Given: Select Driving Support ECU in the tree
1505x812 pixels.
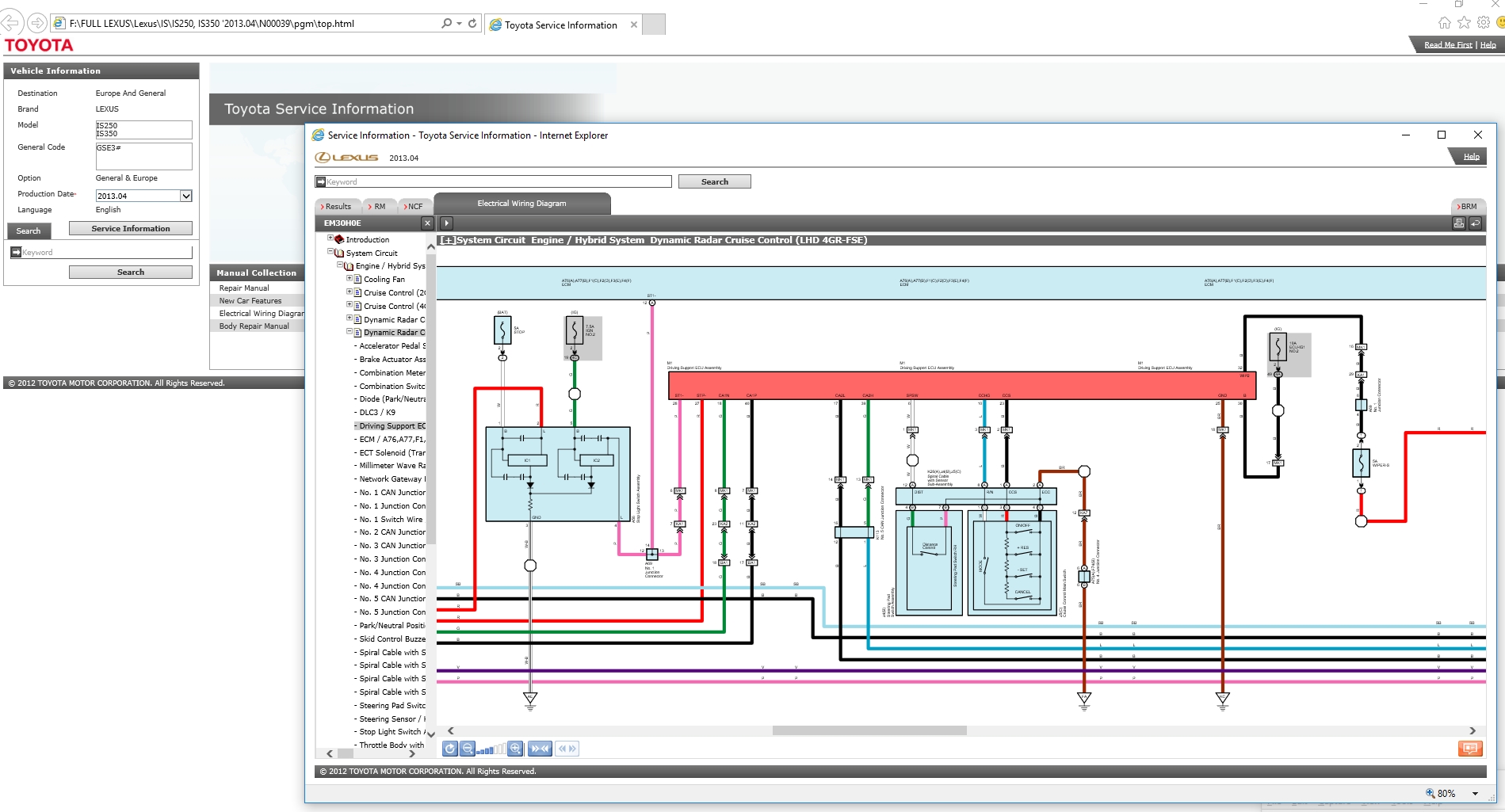Looking at the screenshot, I should pyautogui.click(x=392, y=425).
